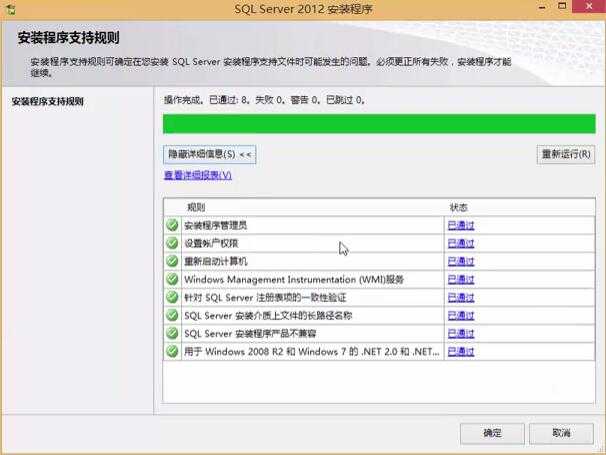Click the check icon for 长路径名称 rule
Screen dimensions: 606x455
(172, 315)
